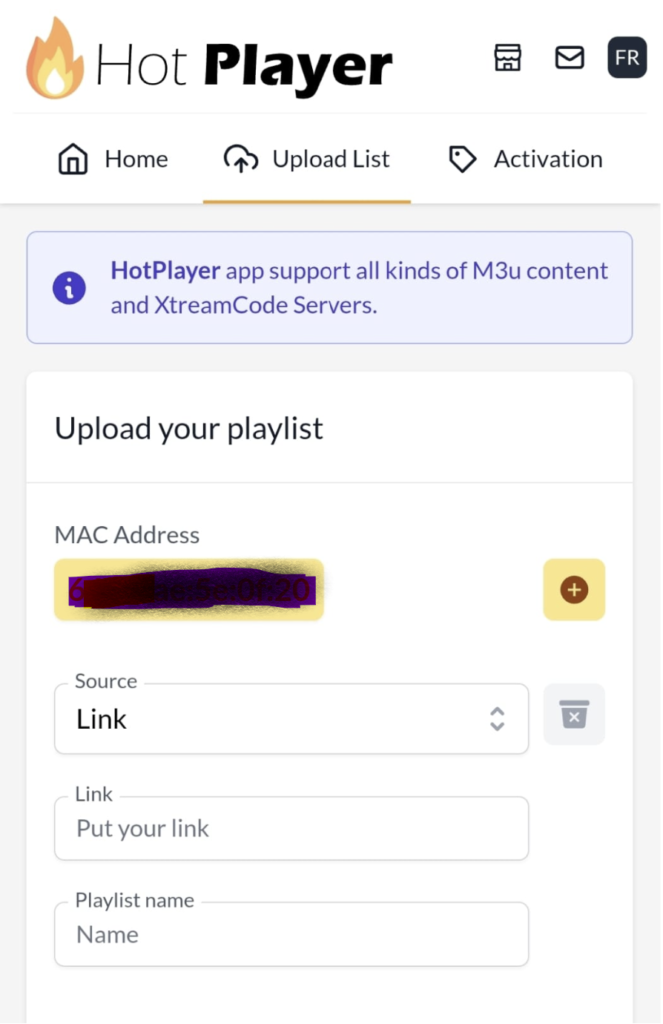Add playlist with yellow plus button
Image resolution: width=663 pixels, height=1024 pixels.
[574, 590]
